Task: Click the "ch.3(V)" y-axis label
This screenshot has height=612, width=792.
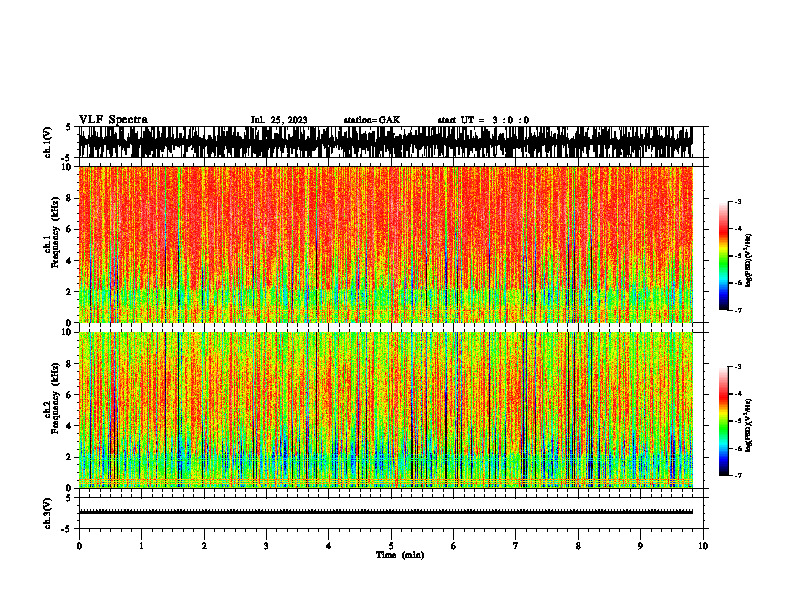Action: pyautogui.click(x=48, y=513)
